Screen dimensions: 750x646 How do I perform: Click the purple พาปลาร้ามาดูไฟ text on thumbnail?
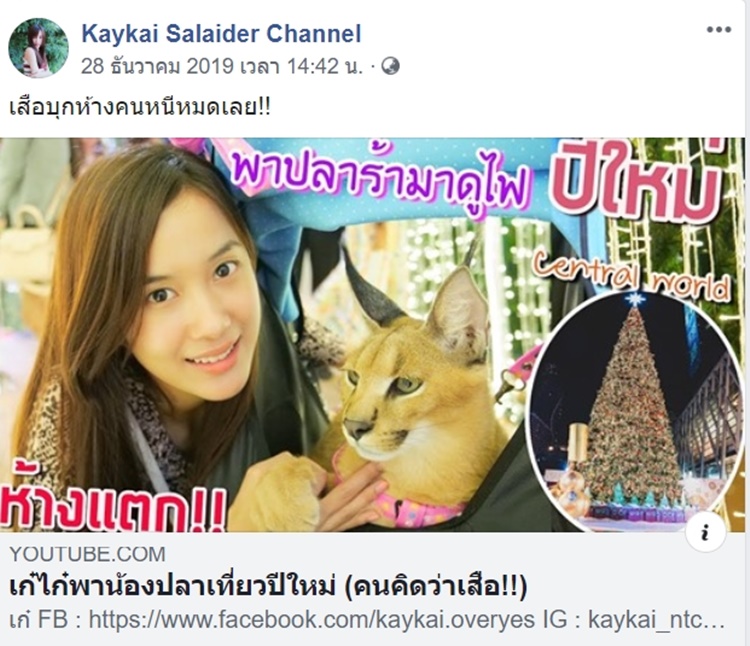(381, 178)
